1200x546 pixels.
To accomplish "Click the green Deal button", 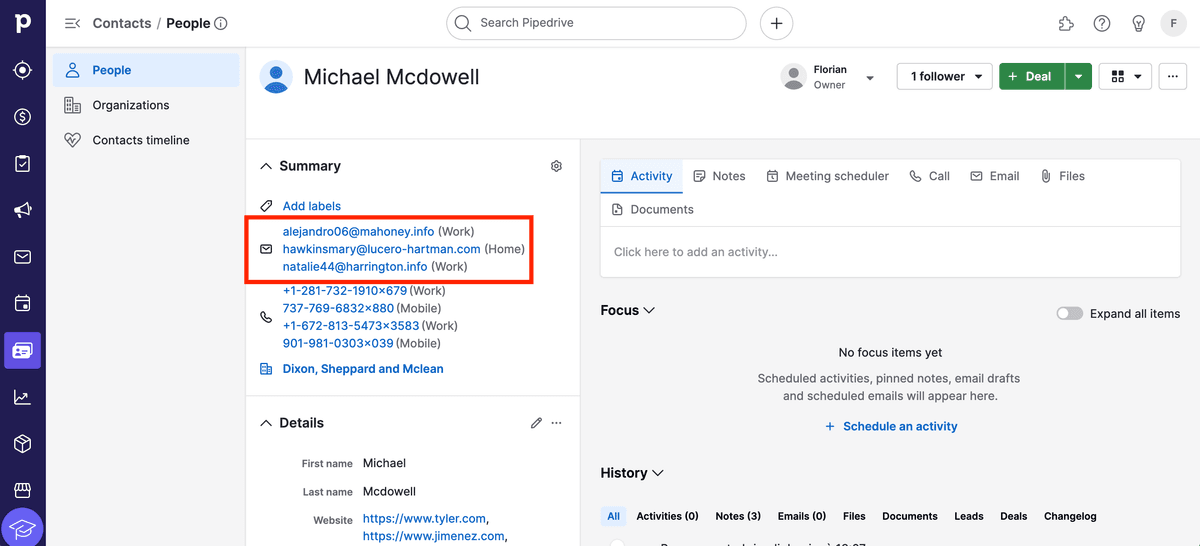I will 1031,76.
